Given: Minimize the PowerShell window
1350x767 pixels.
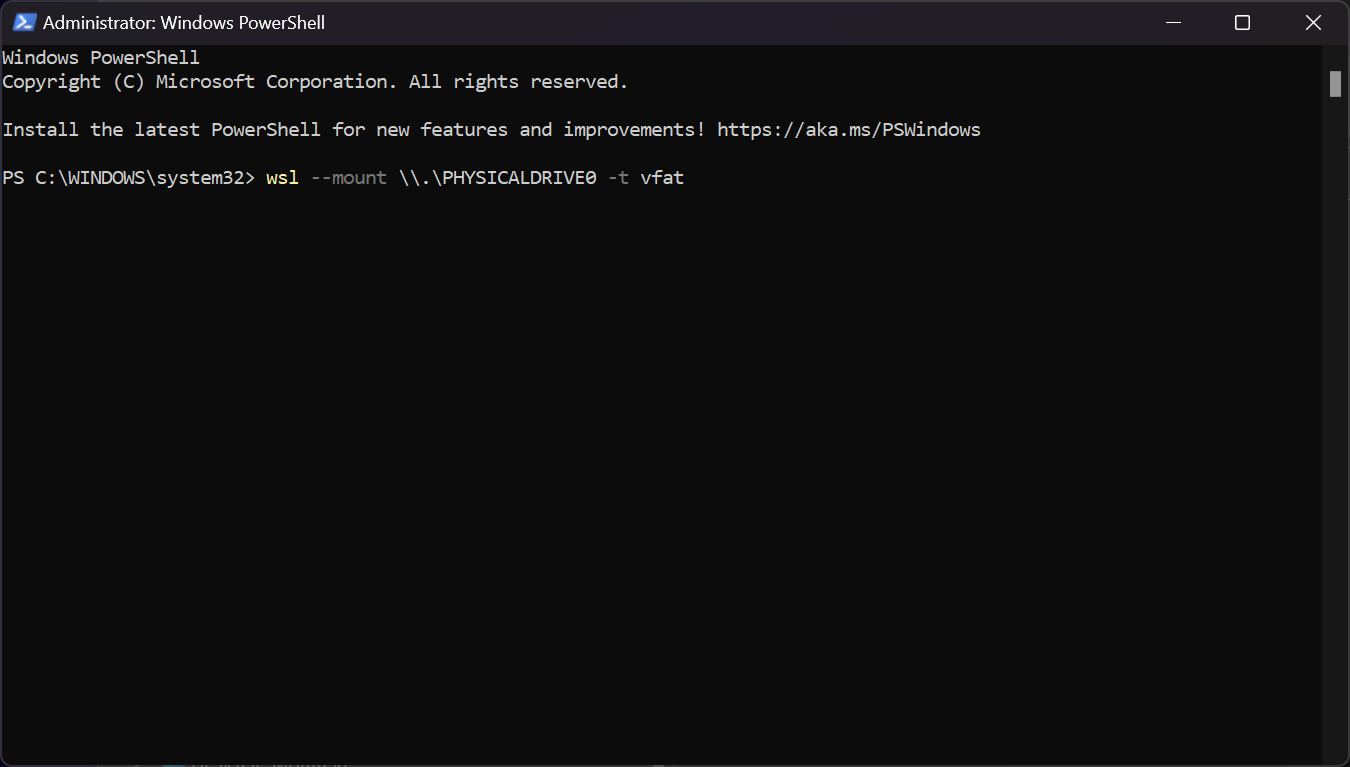Looking at the screenshot, I should [1171, 22].
